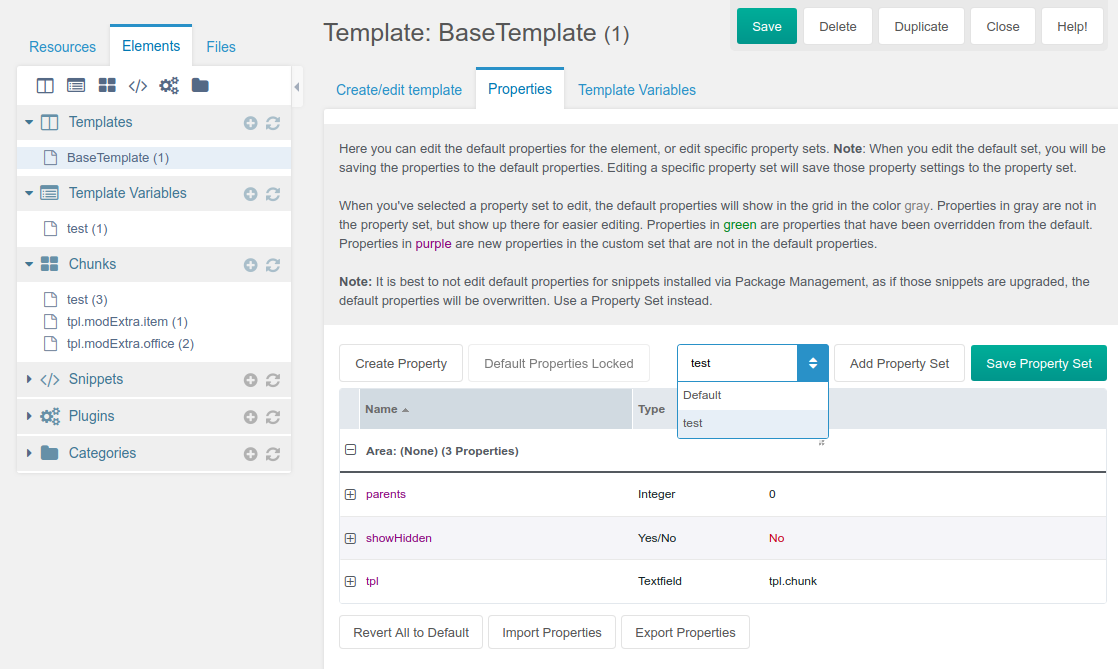The width and height of the screenshot is (1118, 669).
Task: Click the Duplicate button
Action: pyautogui.click(x=921, y=26)
